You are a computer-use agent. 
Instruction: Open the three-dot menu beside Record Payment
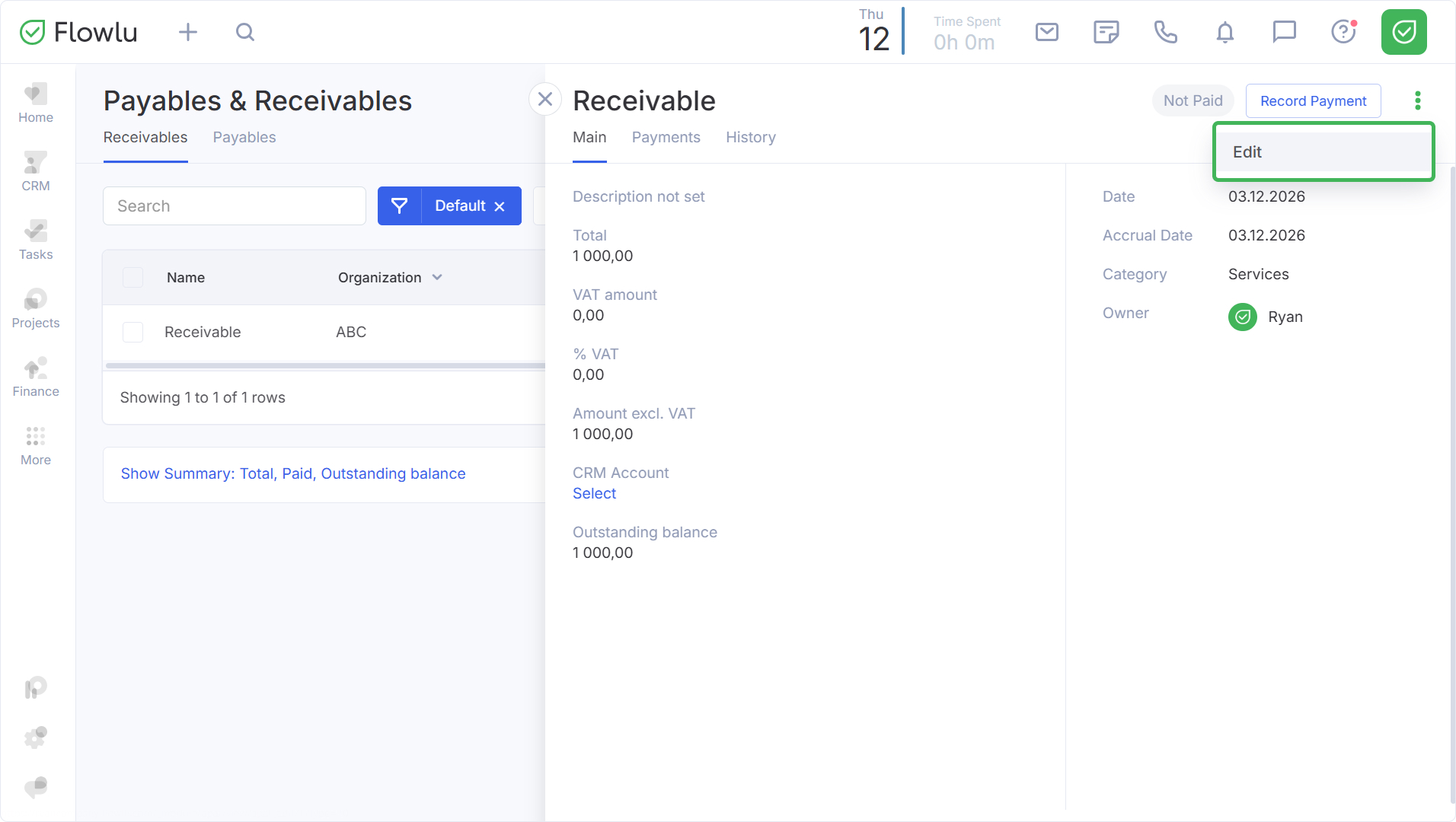coord(1417,100)
